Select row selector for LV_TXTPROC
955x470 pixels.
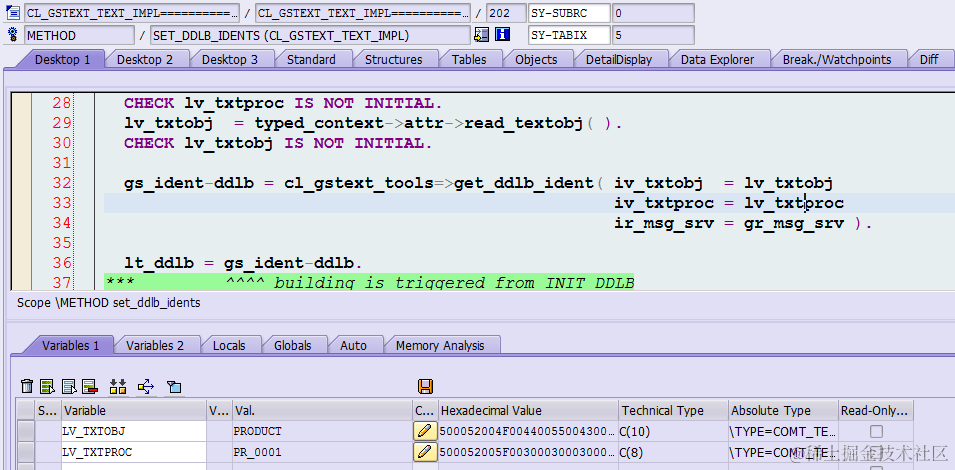coord(26,452)
